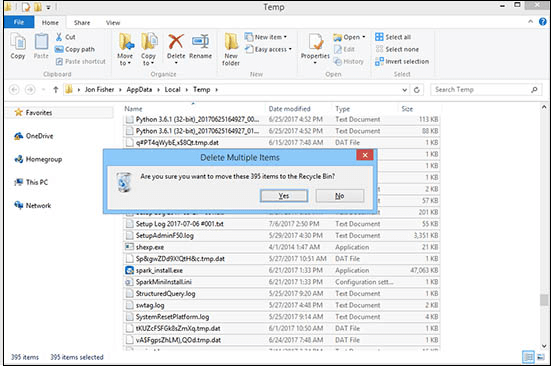
Task: Click Select all in the ribbon
Action: click(393, 37)
